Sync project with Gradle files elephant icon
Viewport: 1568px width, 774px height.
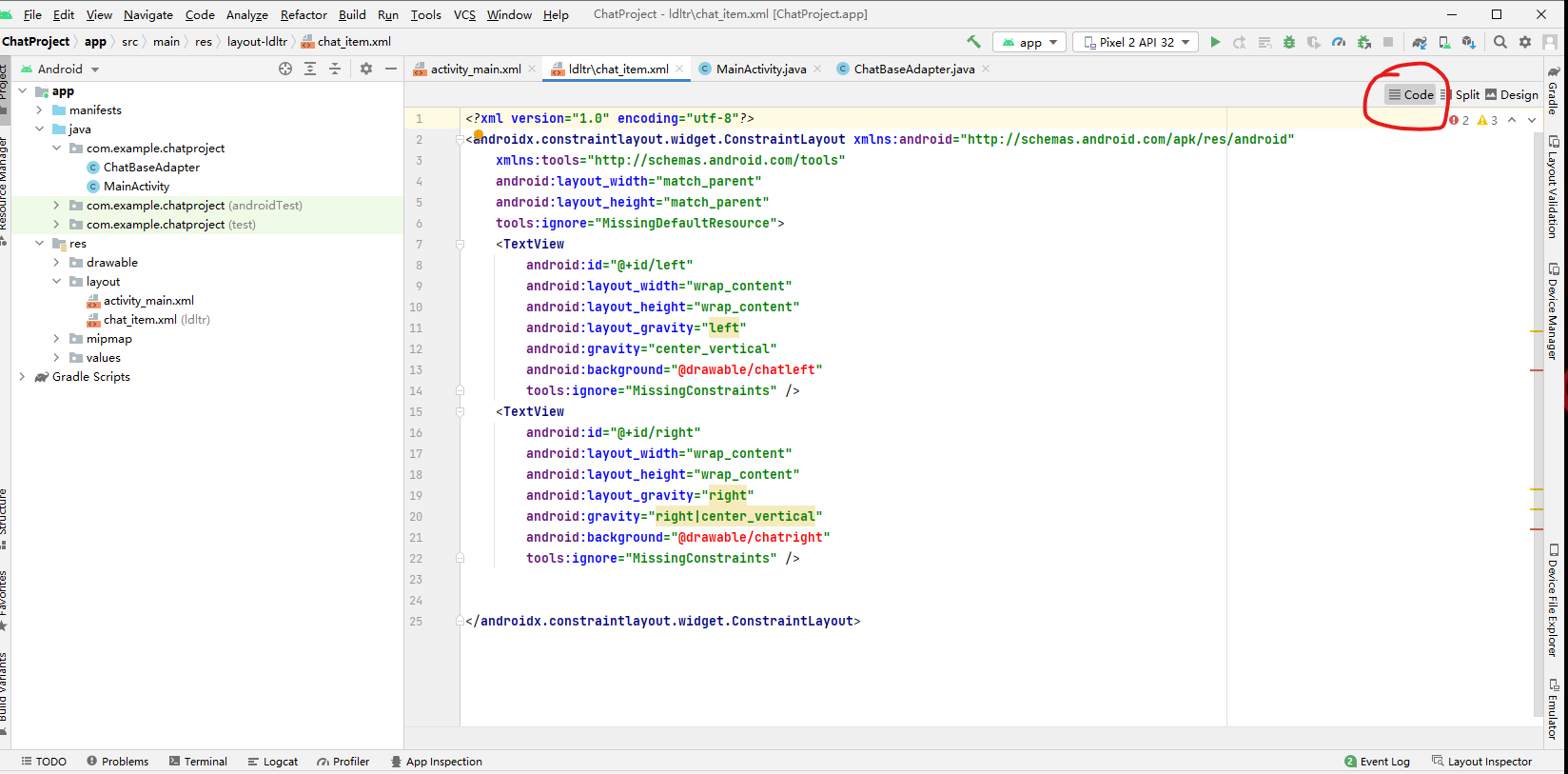pyautogui.click(x=1420, y=42)
